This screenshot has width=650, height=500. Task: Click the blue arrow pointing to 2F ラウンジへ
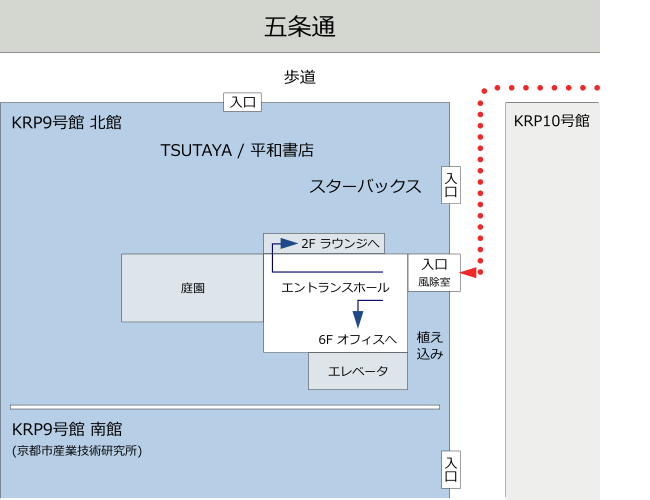(x=288, y=243)
